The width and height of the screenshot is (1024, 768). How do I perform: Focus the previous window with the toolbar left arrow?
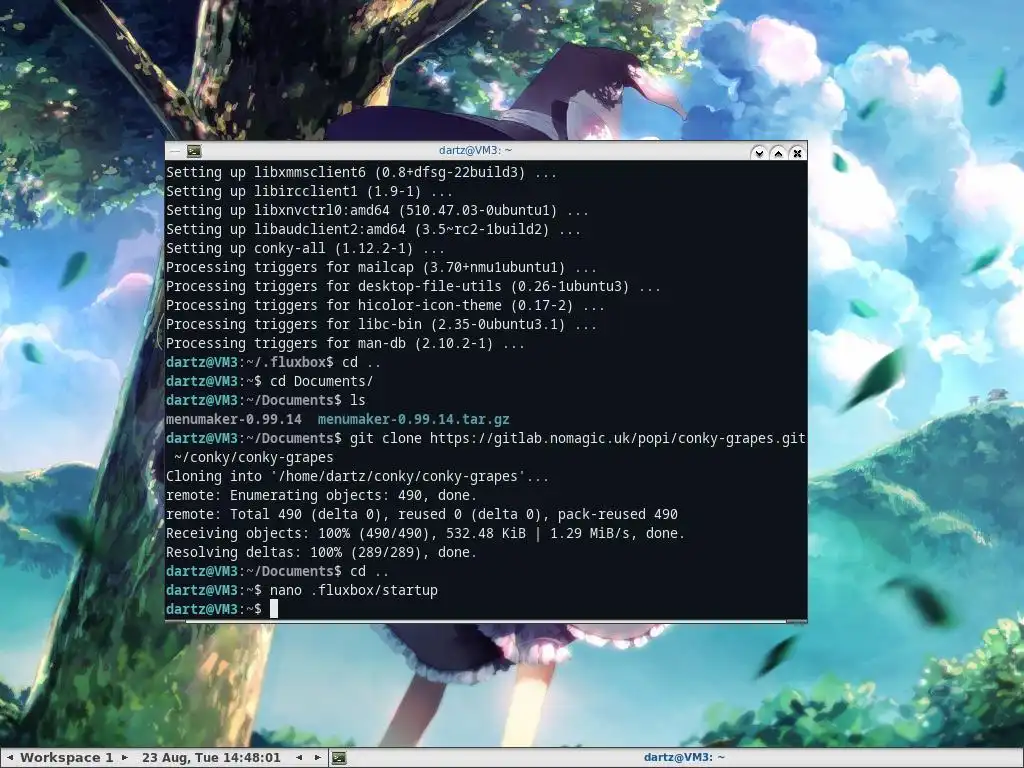point(299,758)
